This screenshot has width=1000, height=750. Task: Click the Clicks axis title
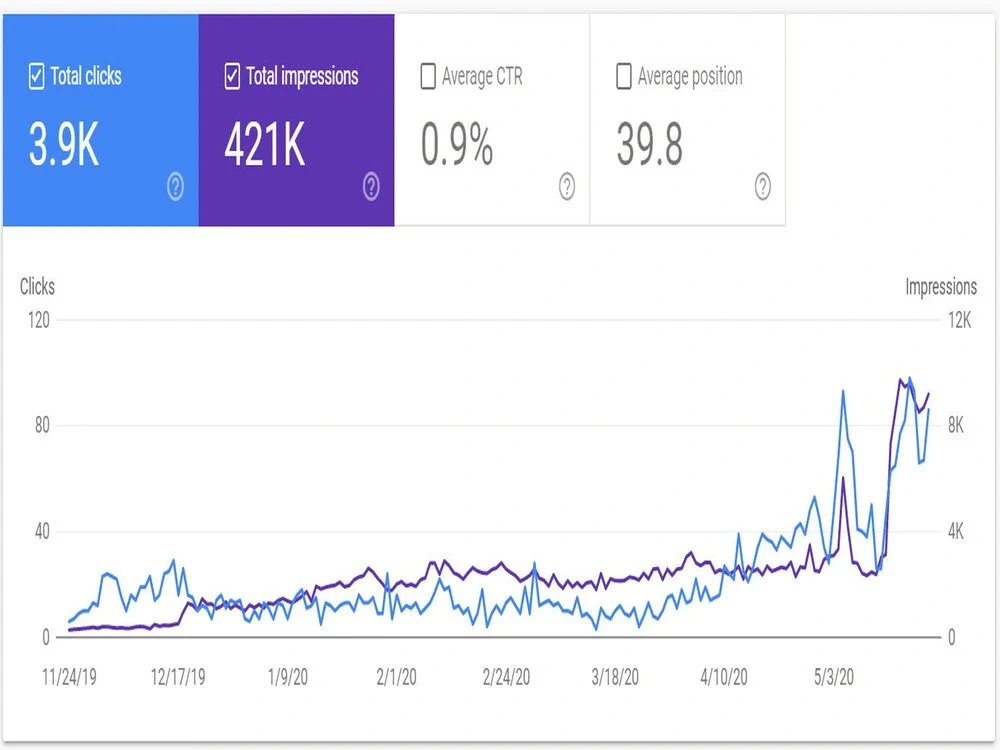tap(37, 286)
